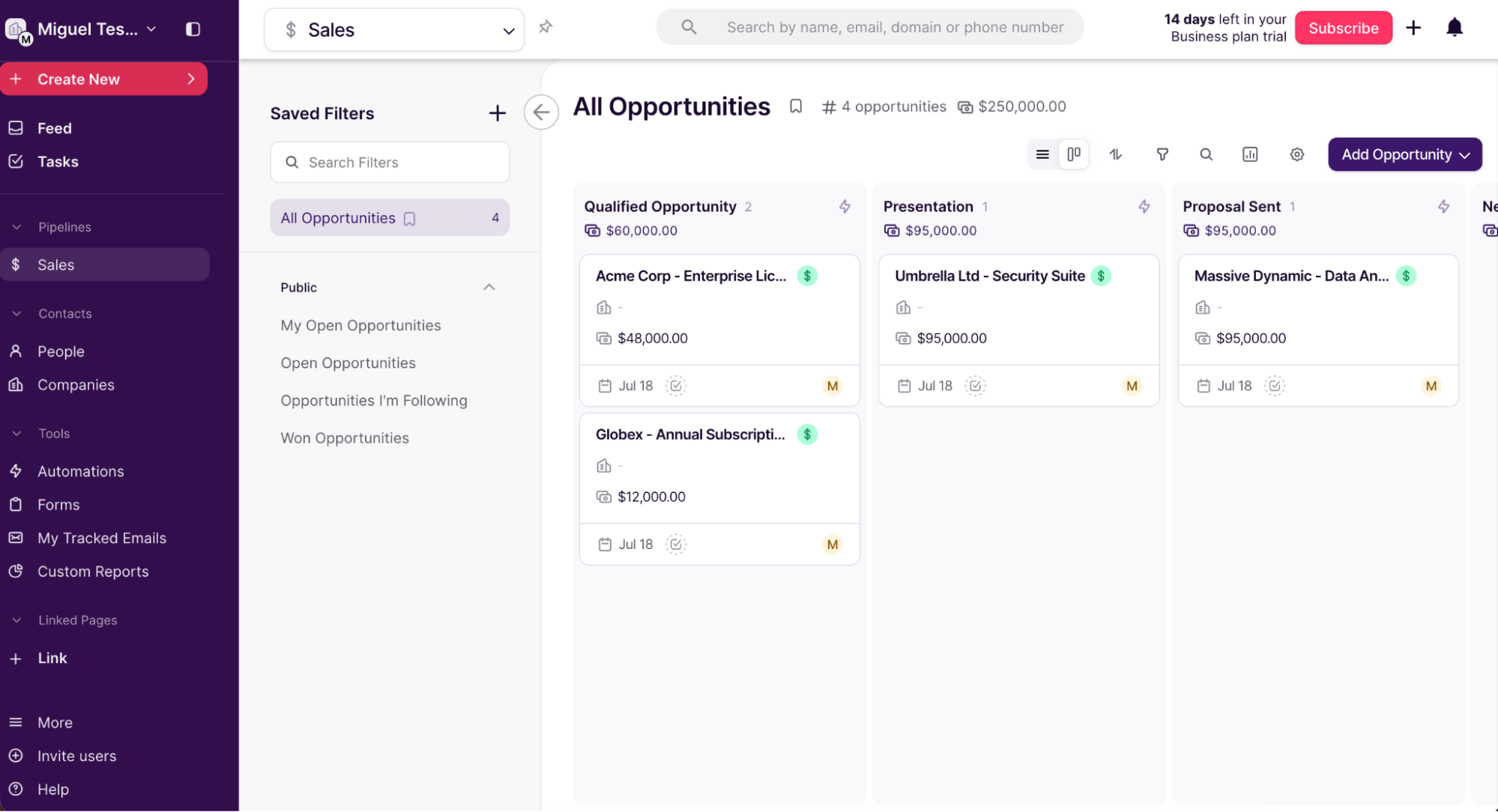Click the Umbrella Ltd dollar status badge
The image size is (1498, 812).
(1101, 276)
